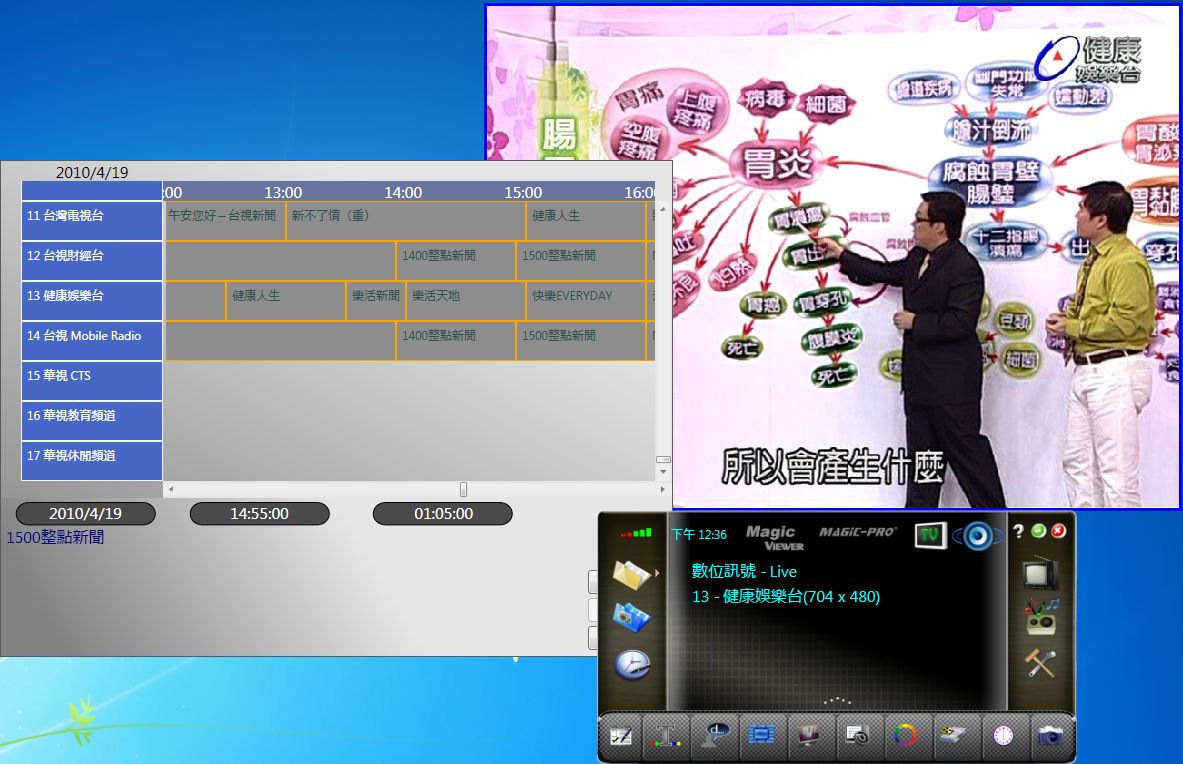Screen dimensions: 1183x764
Task: Click the monitor display icon in bottom toolbar
Action: (x=808, y=734)
